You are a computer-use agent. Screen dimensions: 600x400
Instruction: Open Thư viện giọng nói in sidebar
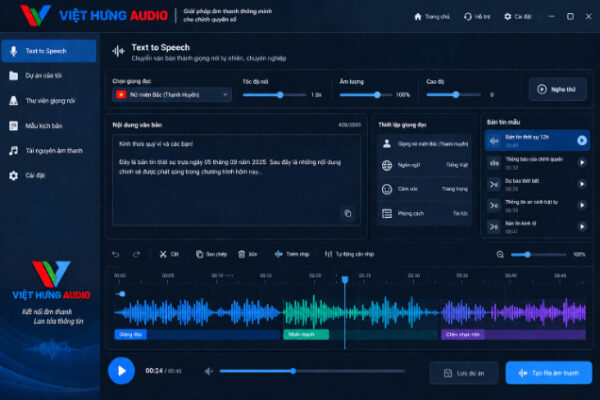click(49, 101)
